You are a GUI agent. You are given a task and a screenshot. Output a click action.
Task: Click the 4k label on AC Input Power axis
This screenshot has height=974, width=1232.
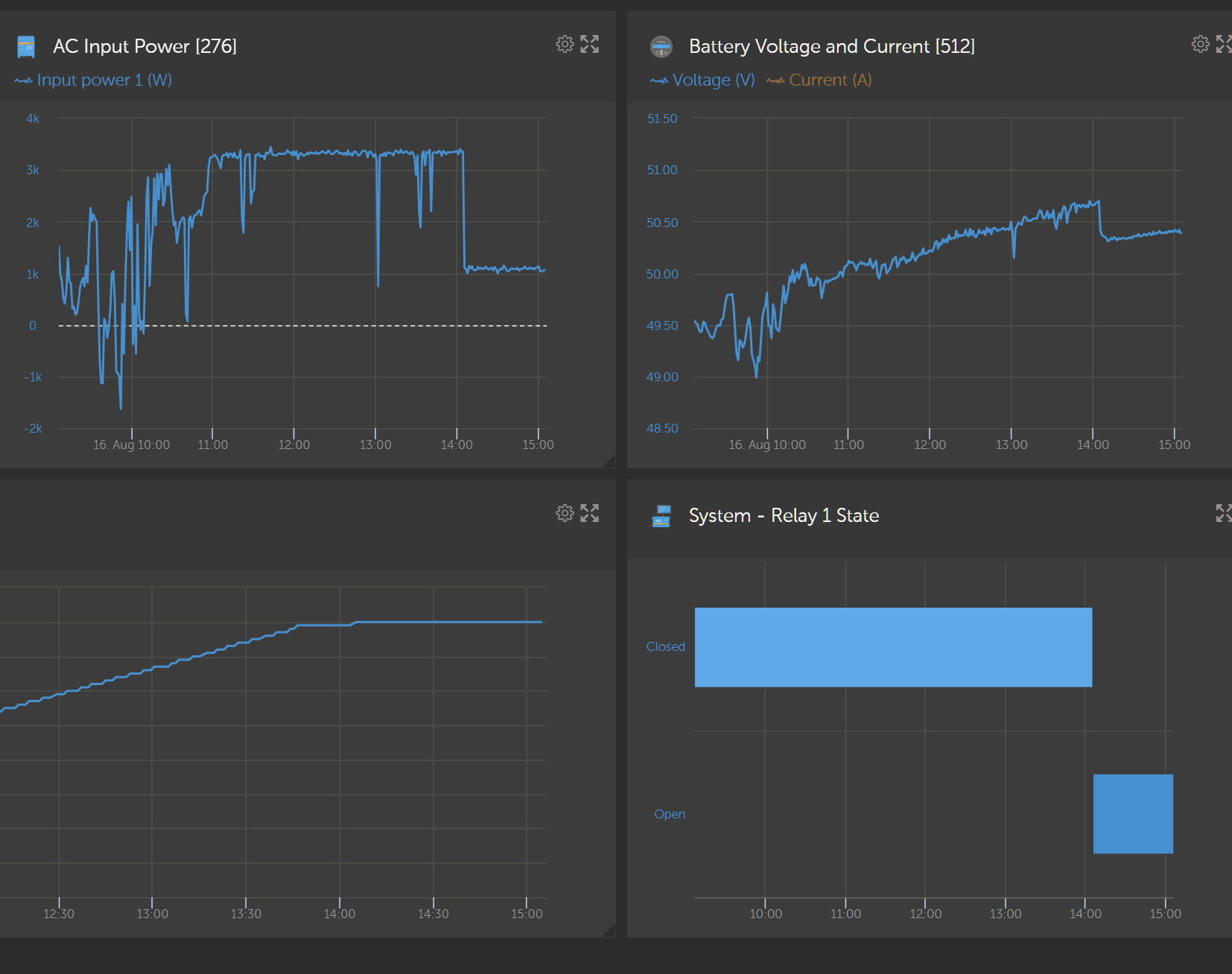pyautogui.click(x=33, y=118)
